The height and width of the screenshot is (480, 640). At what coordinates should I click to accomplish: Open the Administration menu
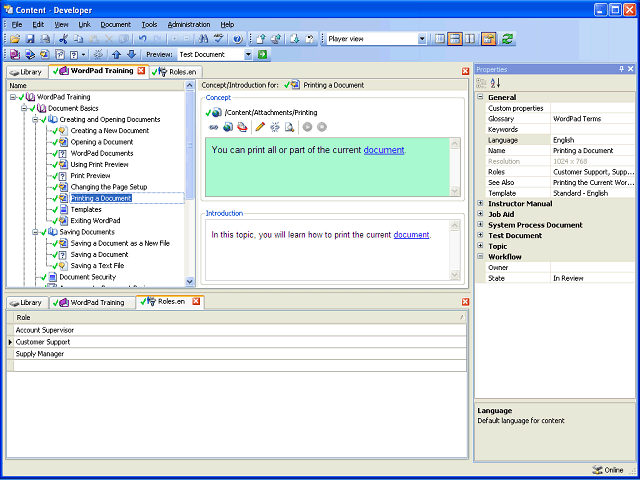pyautogui.click(x=189, y=24)
